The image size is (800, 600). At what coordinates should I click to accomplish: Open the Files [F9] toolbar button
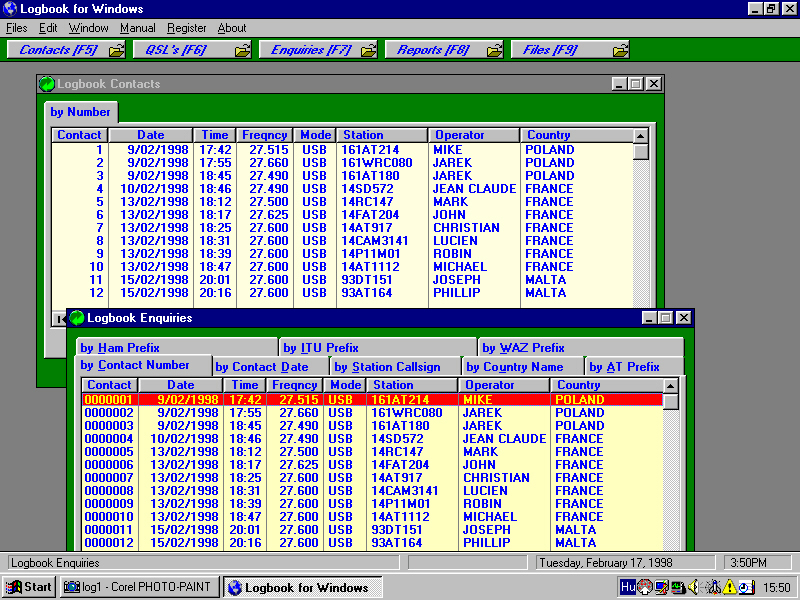(570, 50)
